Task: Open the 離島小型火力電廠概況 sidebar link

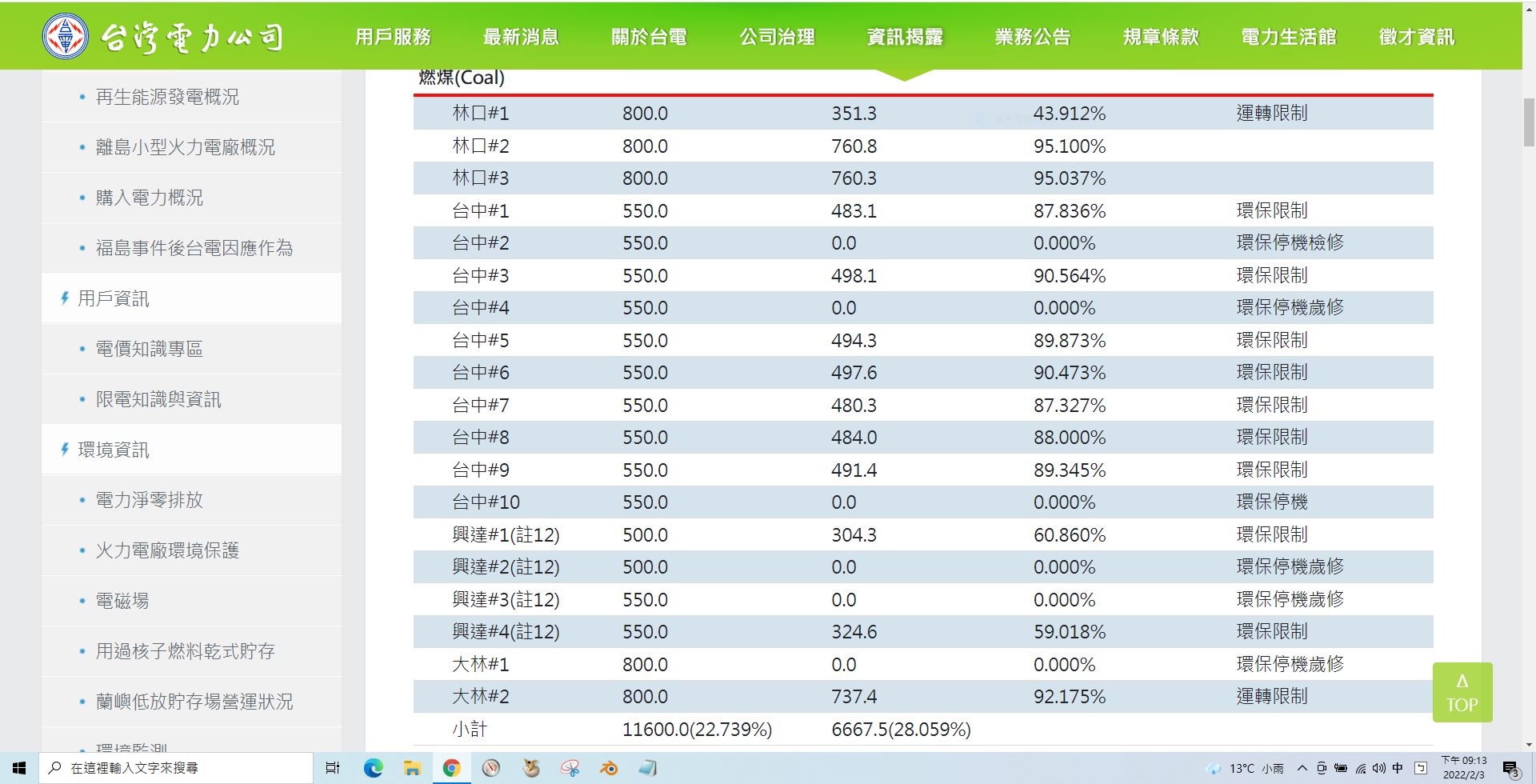Action: [185, 147]
